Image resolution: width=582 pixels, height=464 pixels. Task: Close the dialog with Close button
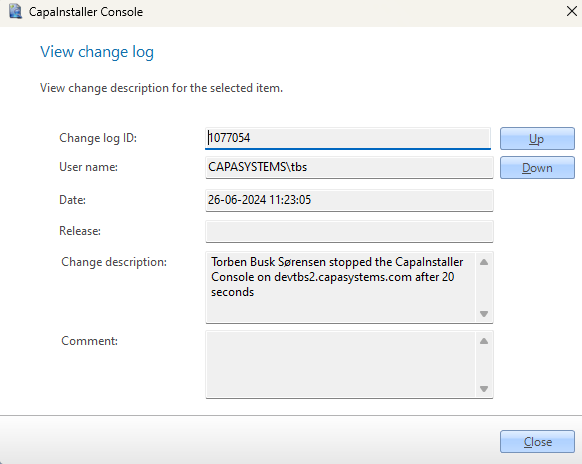pos(537,442)
